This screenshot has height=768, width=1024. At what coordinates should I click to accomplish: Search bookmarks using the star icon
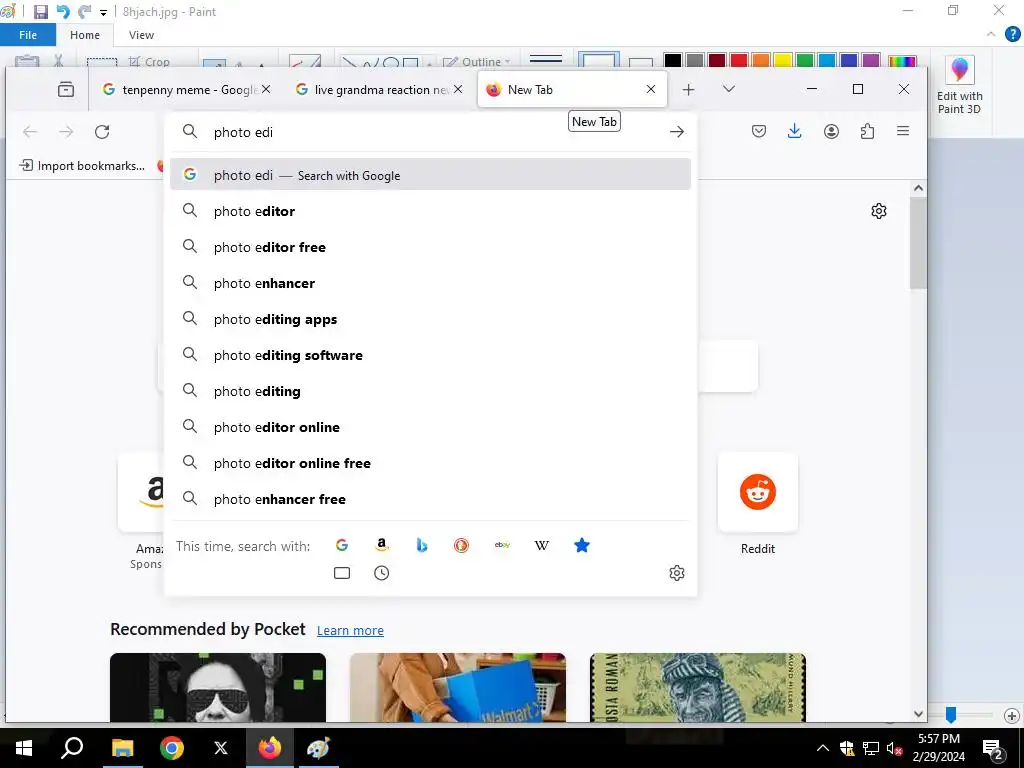click(x=582, y=545)
